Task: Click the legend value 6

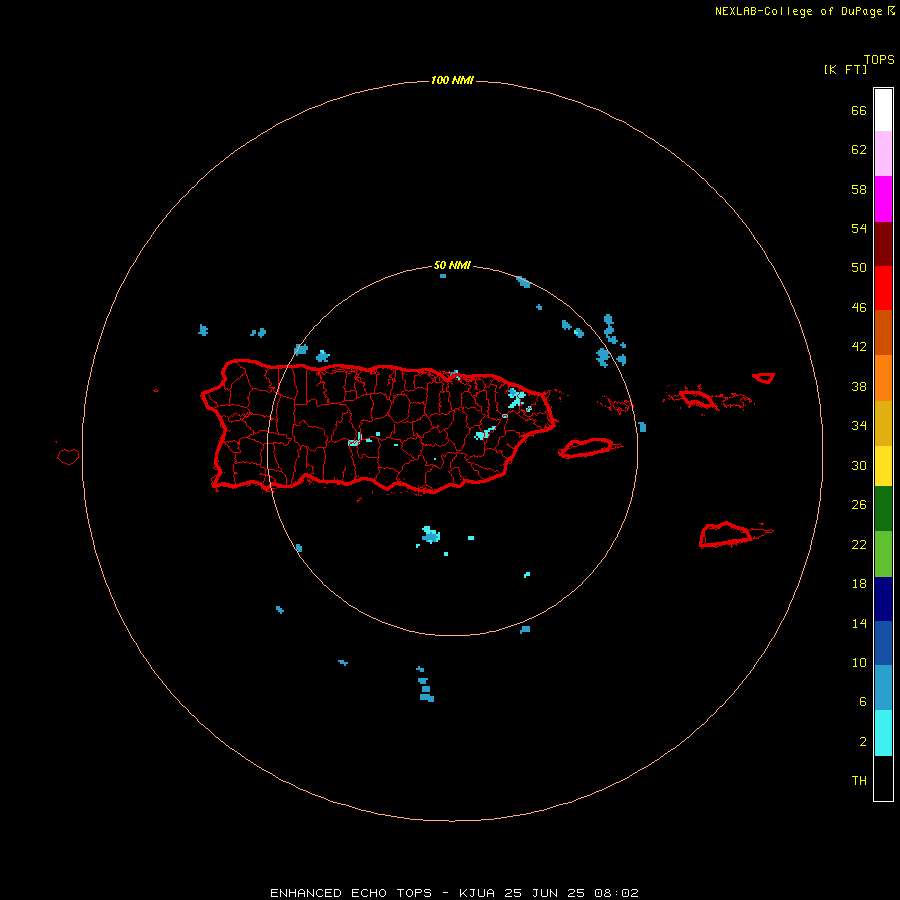Action: pyautogui.click(x=862, y=701)
